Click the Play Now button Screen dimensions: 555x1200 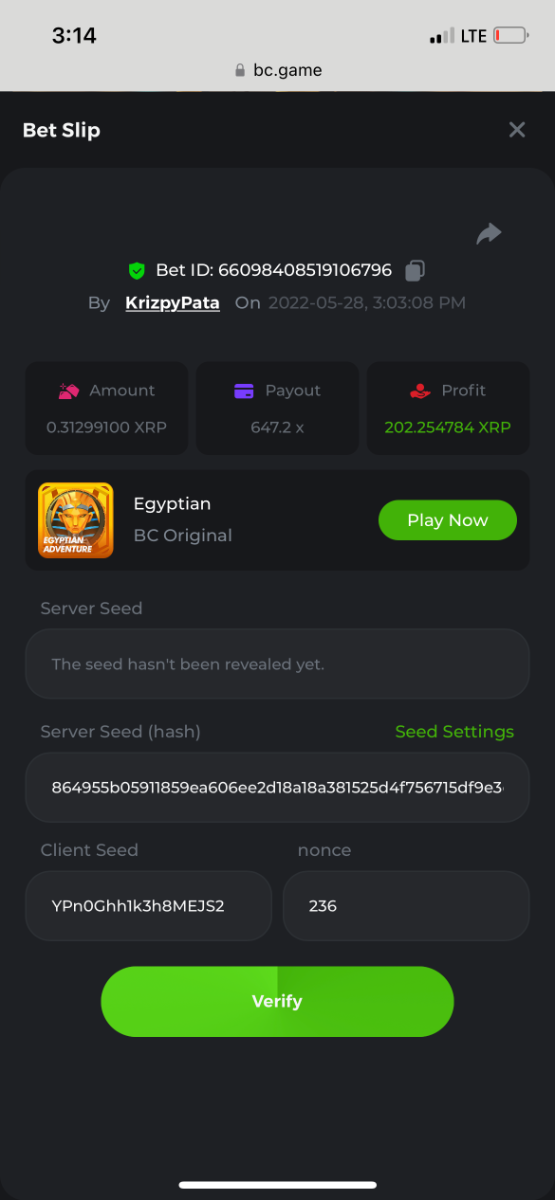[x=447, y=520]
